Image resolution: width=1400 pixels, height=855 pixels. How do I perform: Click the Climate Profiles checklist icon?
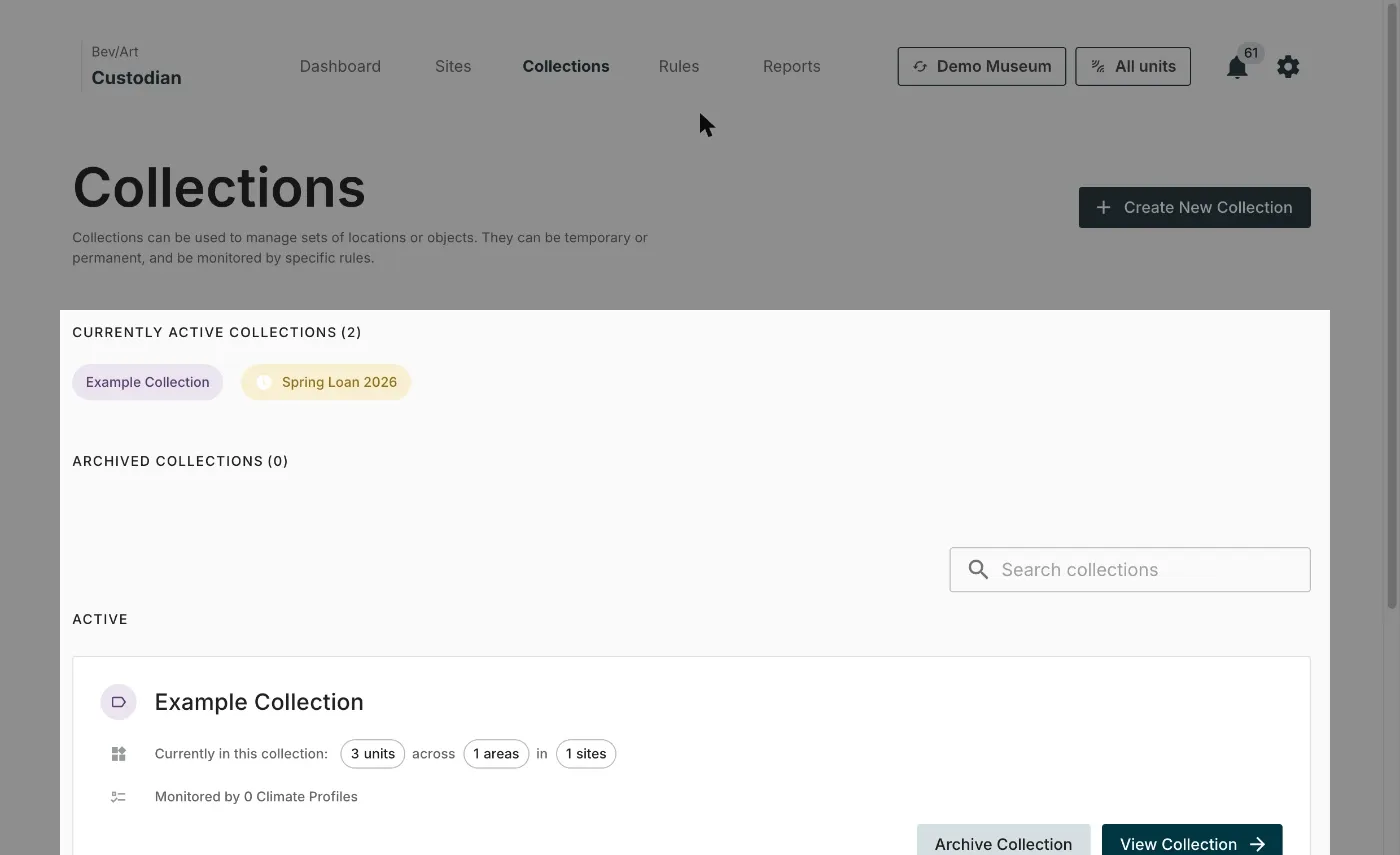pos(118,797)
